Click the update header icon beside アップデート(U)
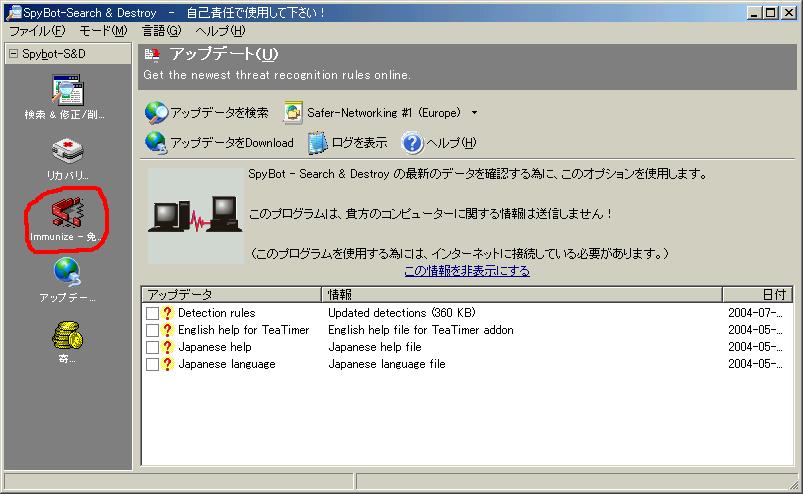Image resolution: width=803 pixels, height=494 pixels. pyautogui.click(x=152, y=54)
